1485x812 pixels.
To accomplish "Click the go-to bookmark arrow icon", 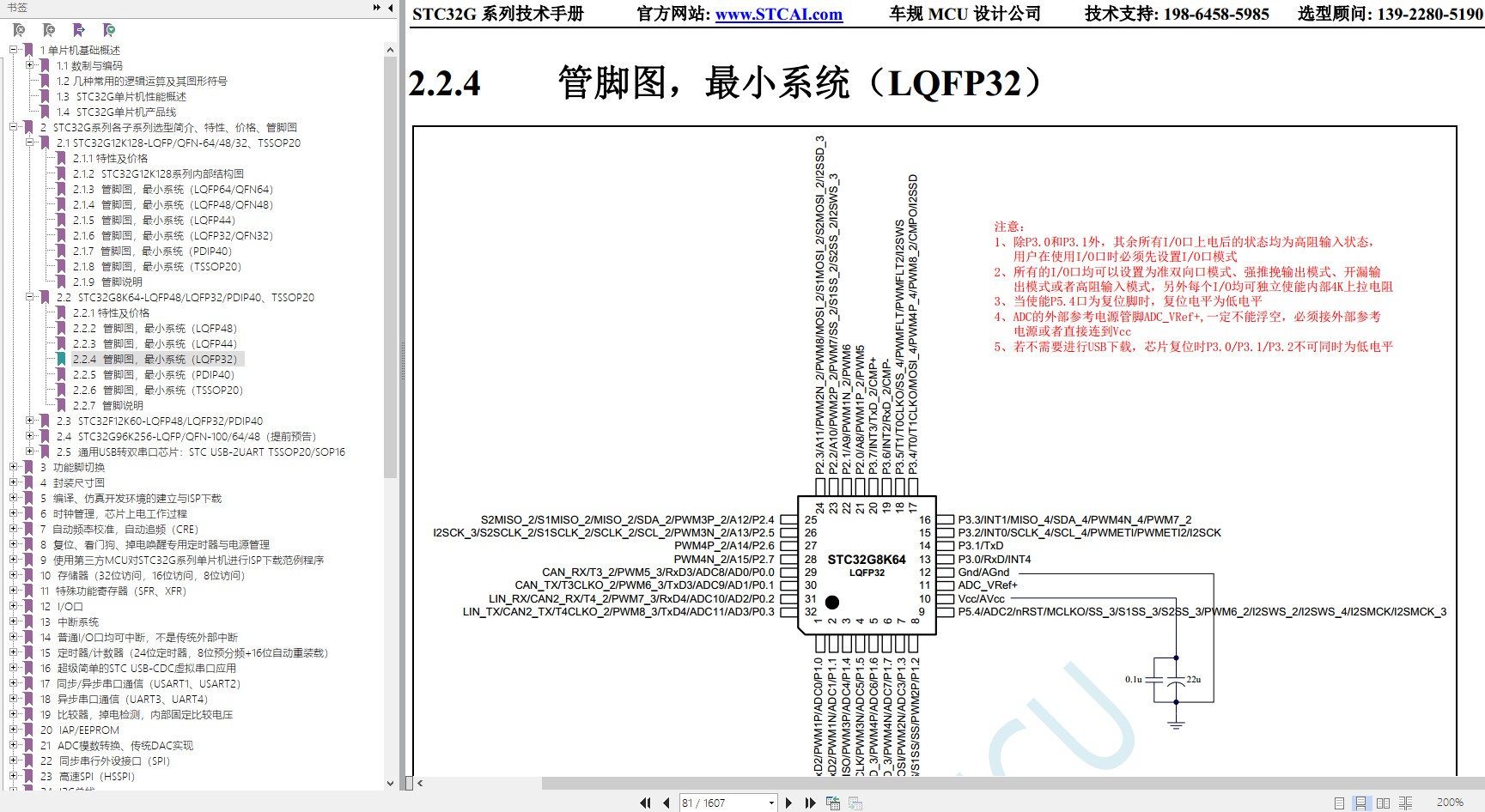I will point(79,30).
